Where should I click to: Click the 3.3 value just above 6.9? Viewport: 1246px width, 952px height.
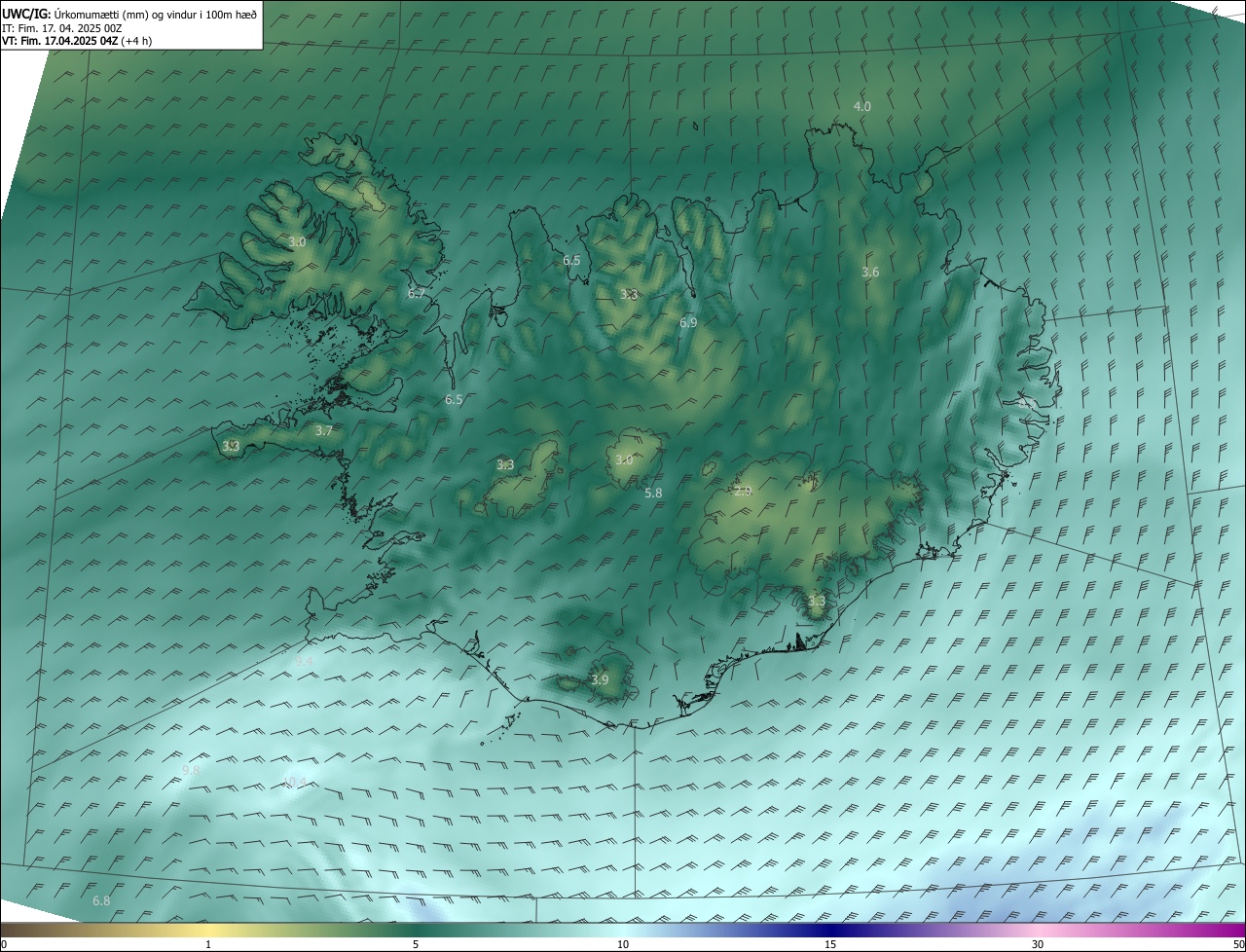[x=629, y=294]
